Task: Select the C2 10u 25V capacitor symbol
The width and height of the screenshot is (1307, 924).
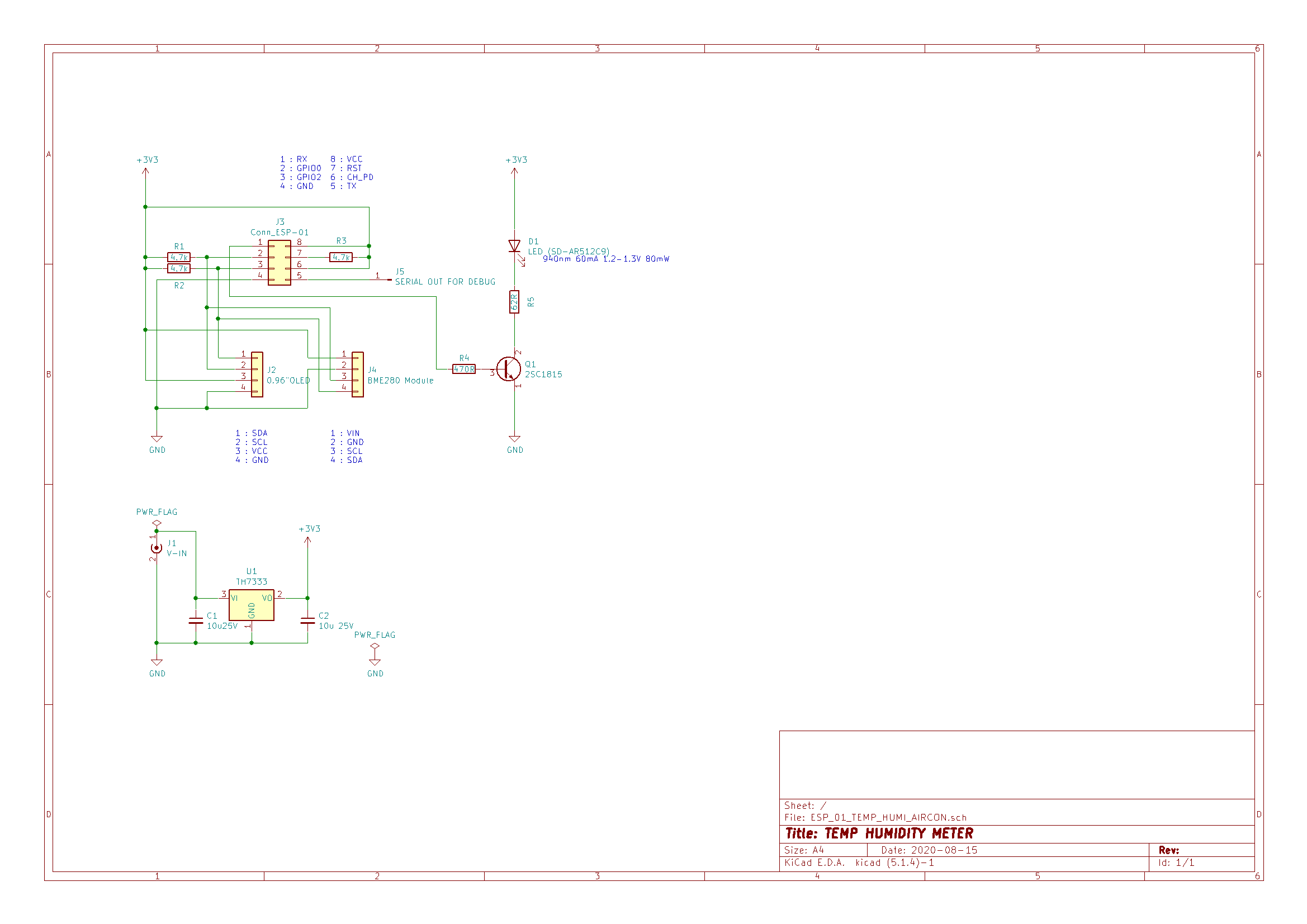Action: coord(307,620)
